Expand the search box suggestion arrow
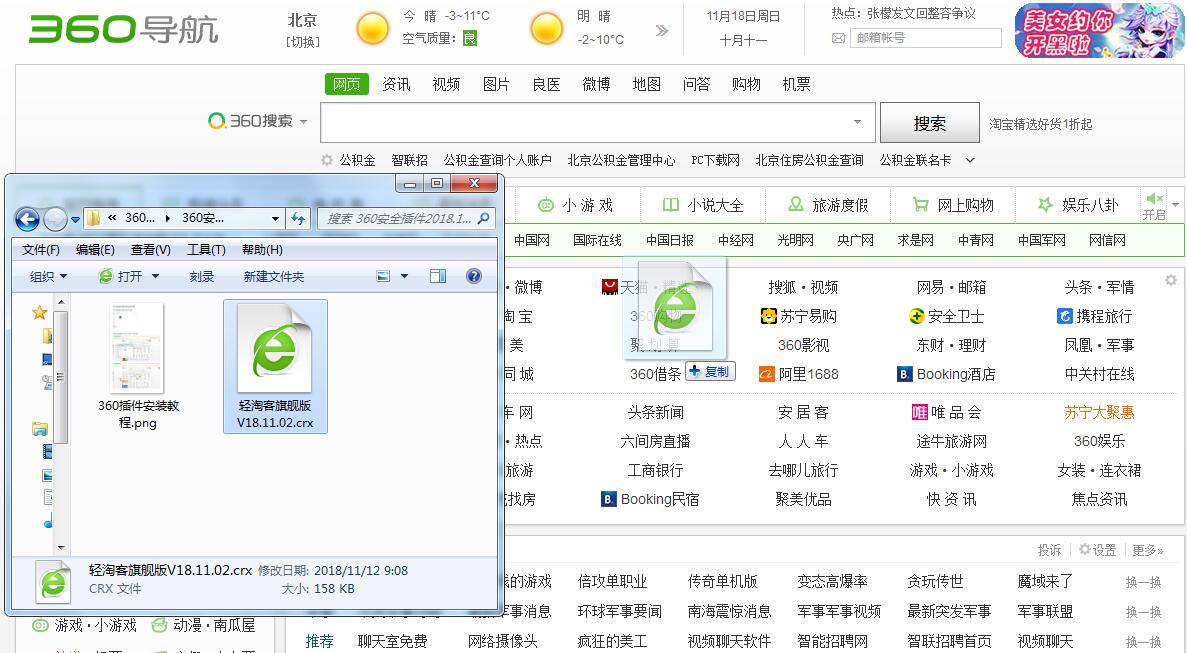1187x653 pixels. pyautogui.click(x=858, y=122)
